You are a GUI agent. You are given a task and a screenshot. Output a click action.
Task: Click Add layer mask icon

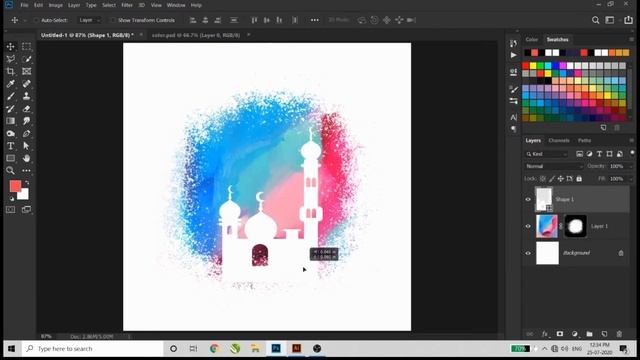pos(560,334)
